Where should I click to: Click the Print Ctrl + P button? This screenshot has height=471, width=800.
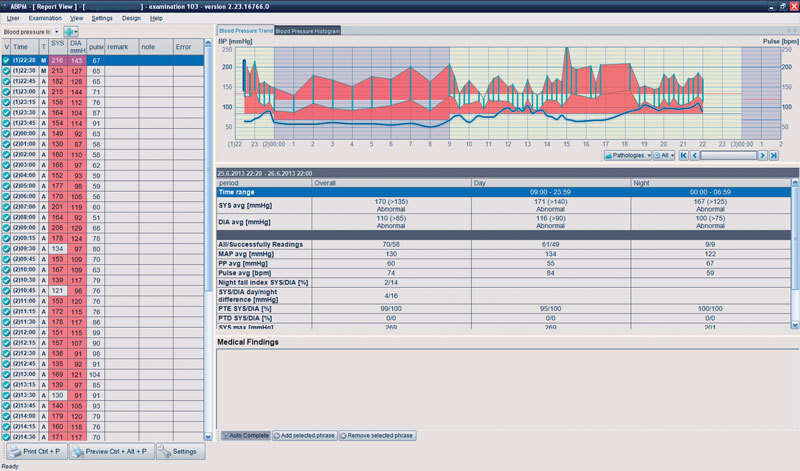36,452
